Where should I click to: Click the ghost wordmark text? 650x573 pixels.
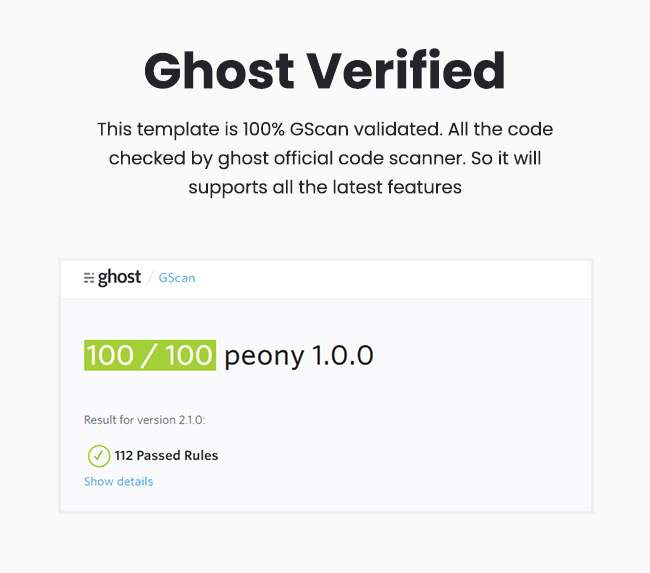tap(119, 277)
